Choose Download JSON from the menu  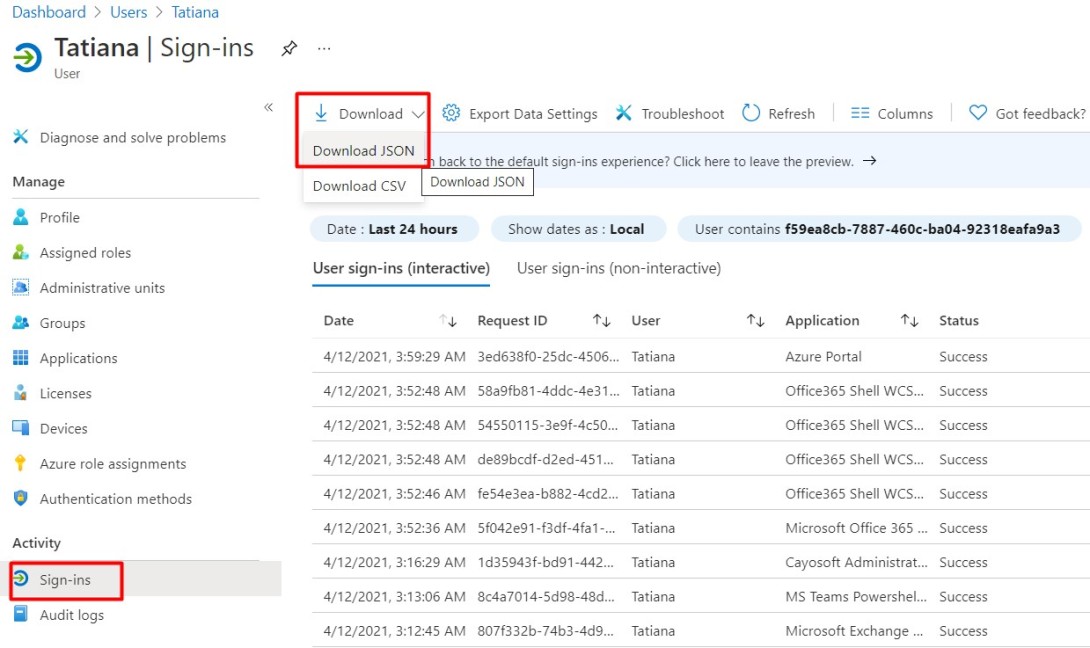(364, 150)
